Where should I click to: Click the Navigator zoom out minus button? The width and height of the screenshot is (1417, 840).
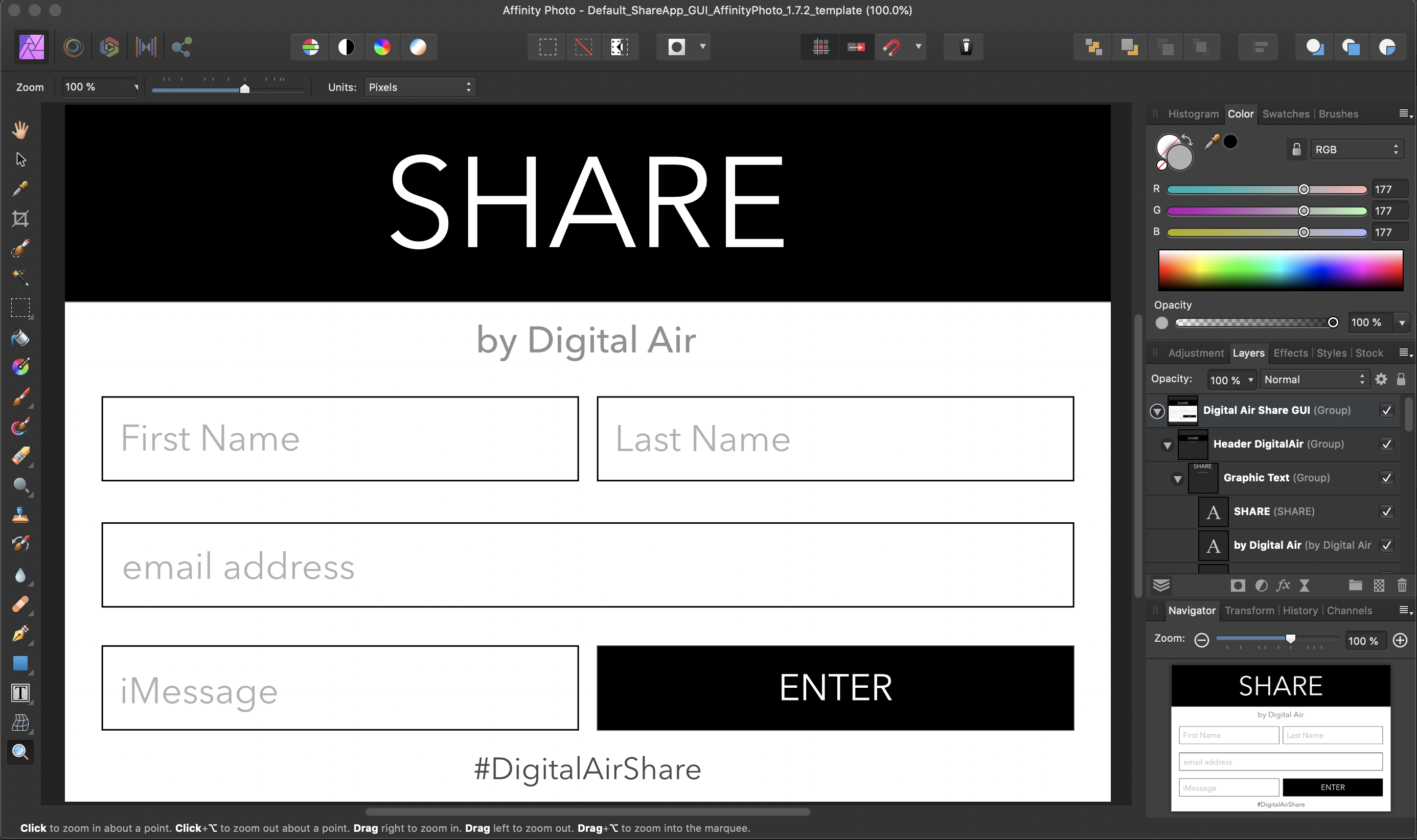[x=1201, y=640]
